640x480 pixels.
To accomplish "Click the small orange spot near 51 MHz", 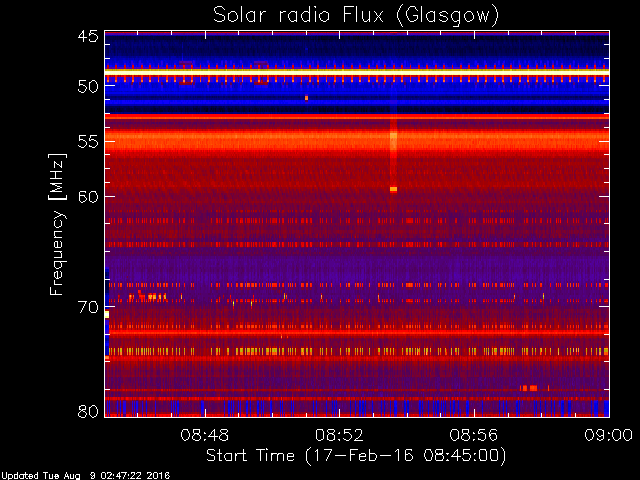I will tap(307, 98).
